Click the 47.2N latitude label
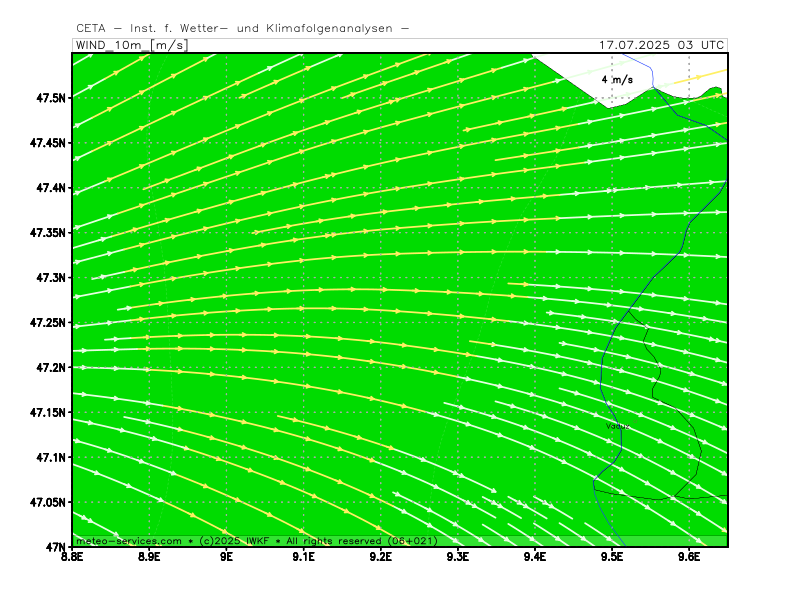 click(x=51, y=367)
